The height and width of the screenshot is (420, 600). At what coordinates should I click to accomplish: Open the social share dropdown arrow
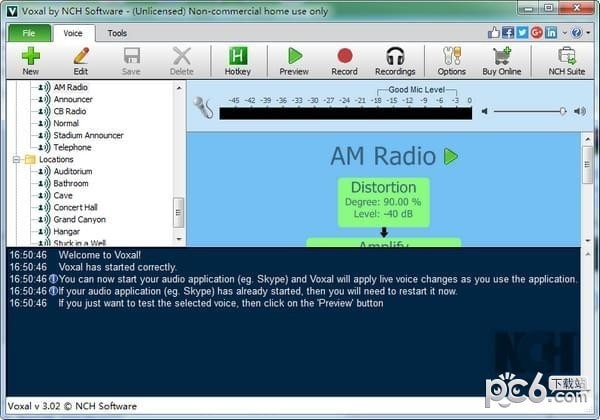click(x=564, y=33)
